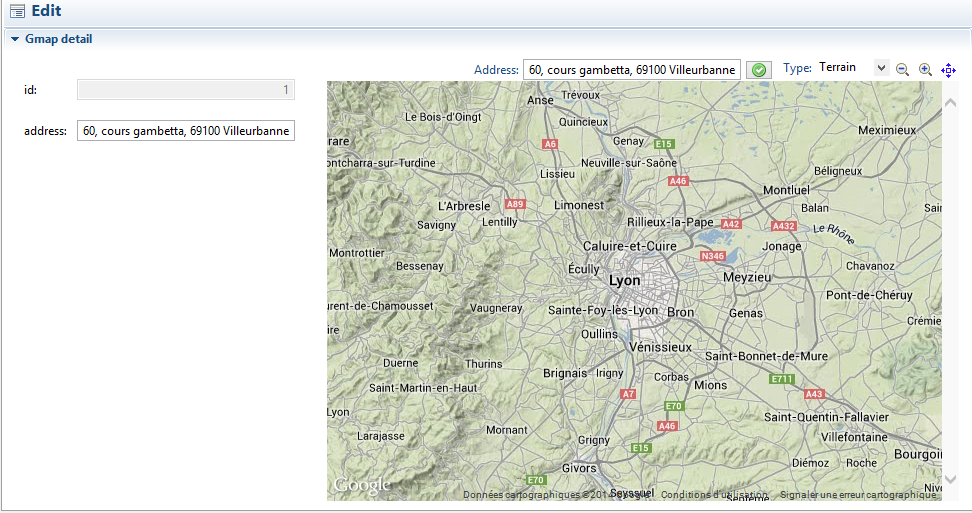972x513 pixels.
Task: Click the scroll up arrow beside map
Action: tap(950, 102)
